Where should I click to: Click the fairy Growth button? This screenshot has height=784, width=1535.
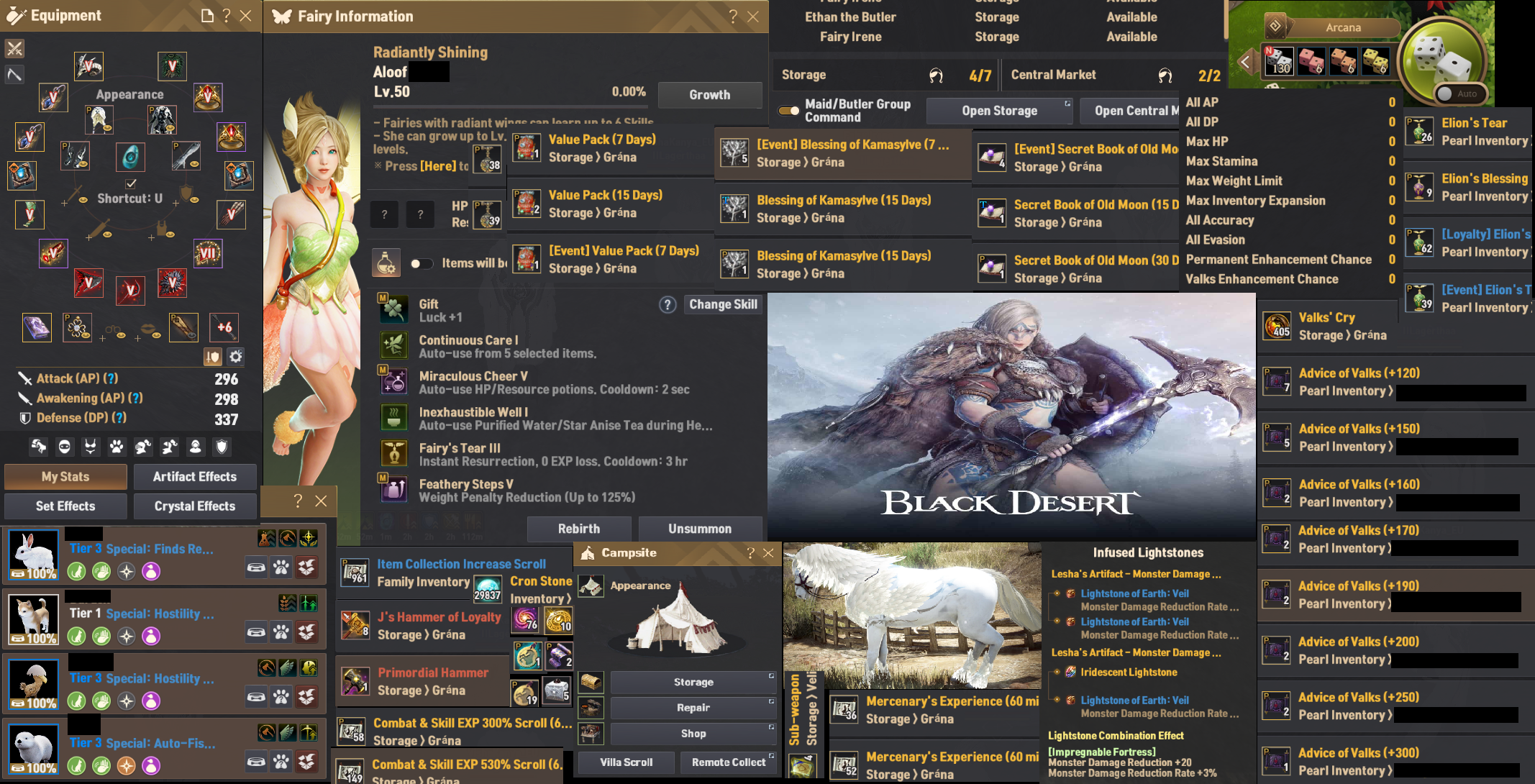pyautogui.click(x=710, y=95)
